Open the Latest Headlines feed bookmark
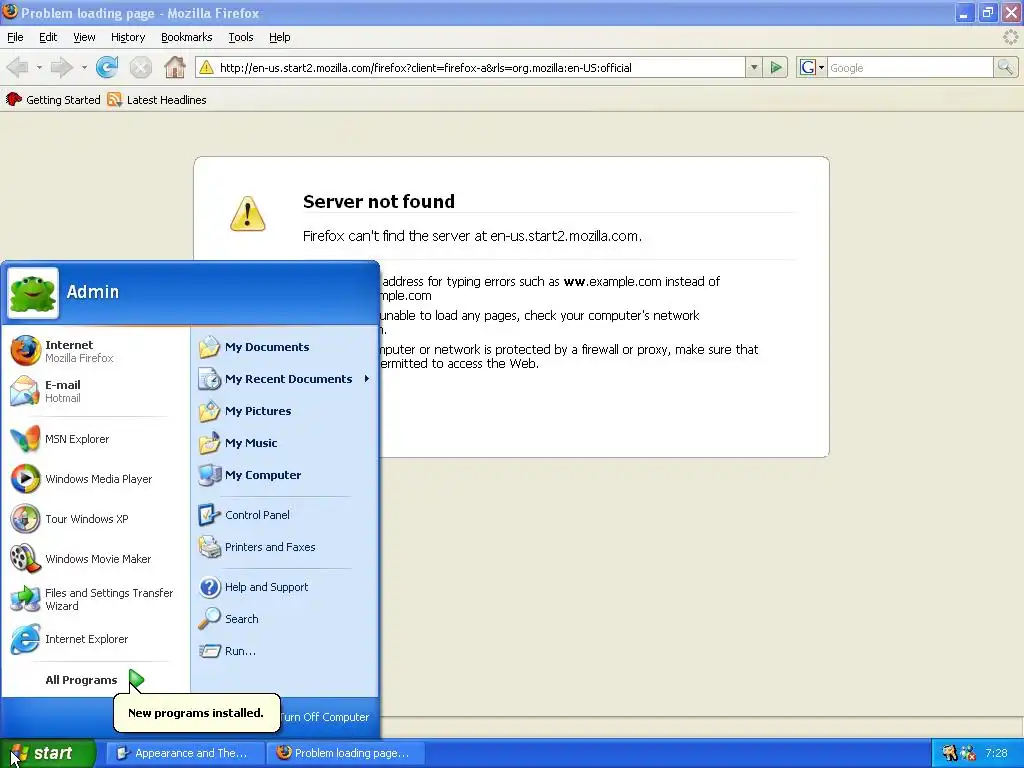1024x768 pixels. pos(157,100)
